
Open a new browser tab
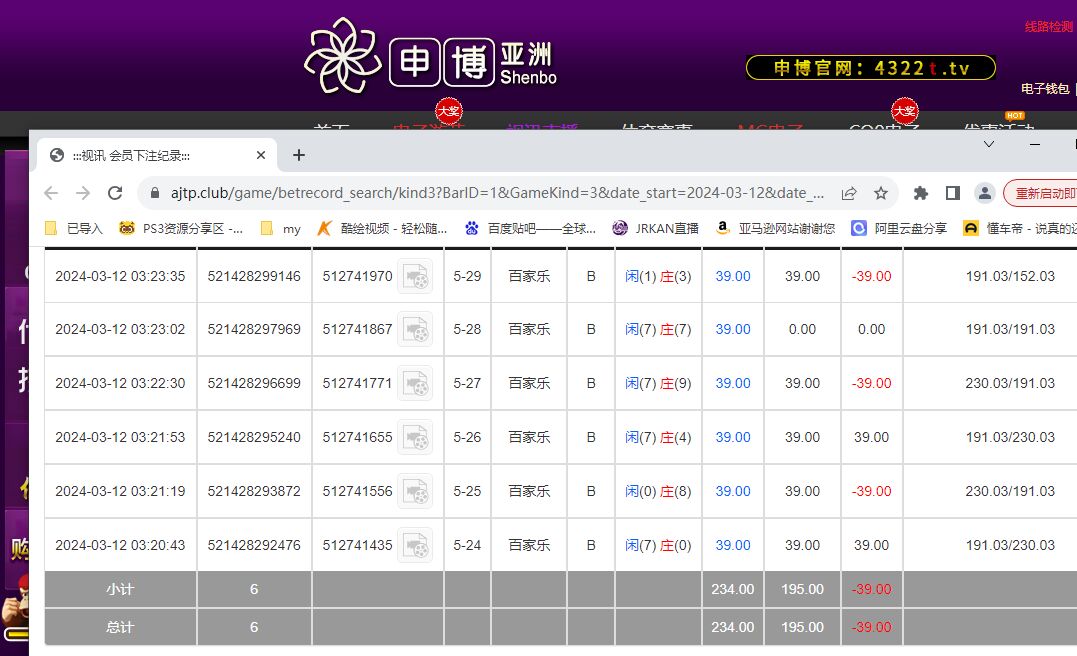298,155
